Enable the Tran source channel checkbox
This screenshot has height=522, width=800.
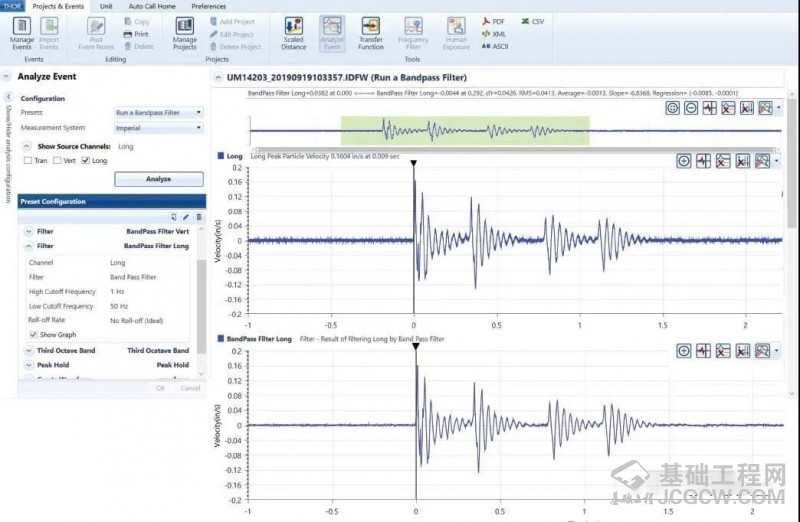tap(30, 160)
